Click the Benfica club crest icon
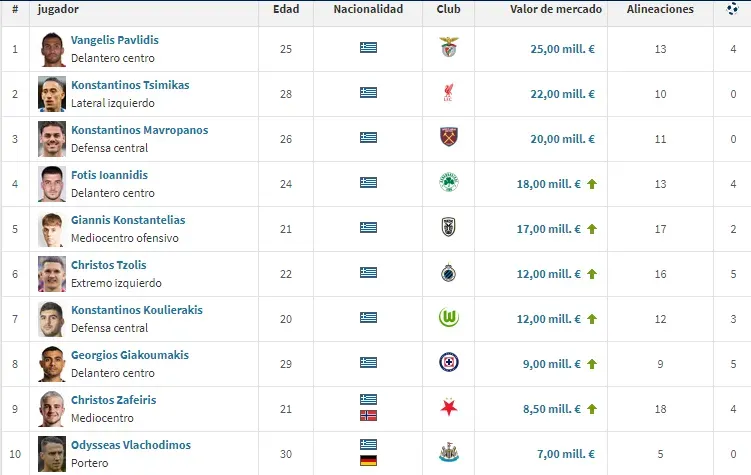Image resolution: width=751 pixels, height=475 pixels. (448, 48)
